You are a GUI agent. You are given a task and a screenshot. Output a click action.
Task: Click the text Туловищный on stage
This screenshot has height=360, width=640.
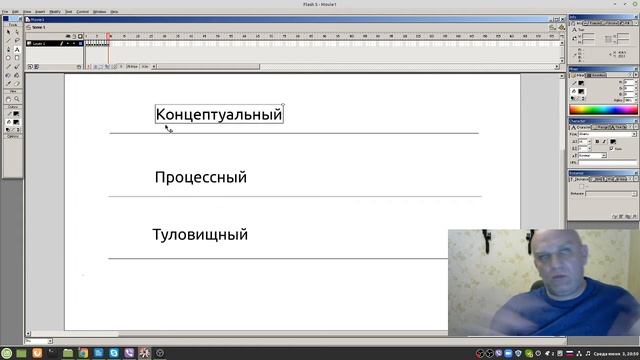pyautogui.click(x=200, y=235)
